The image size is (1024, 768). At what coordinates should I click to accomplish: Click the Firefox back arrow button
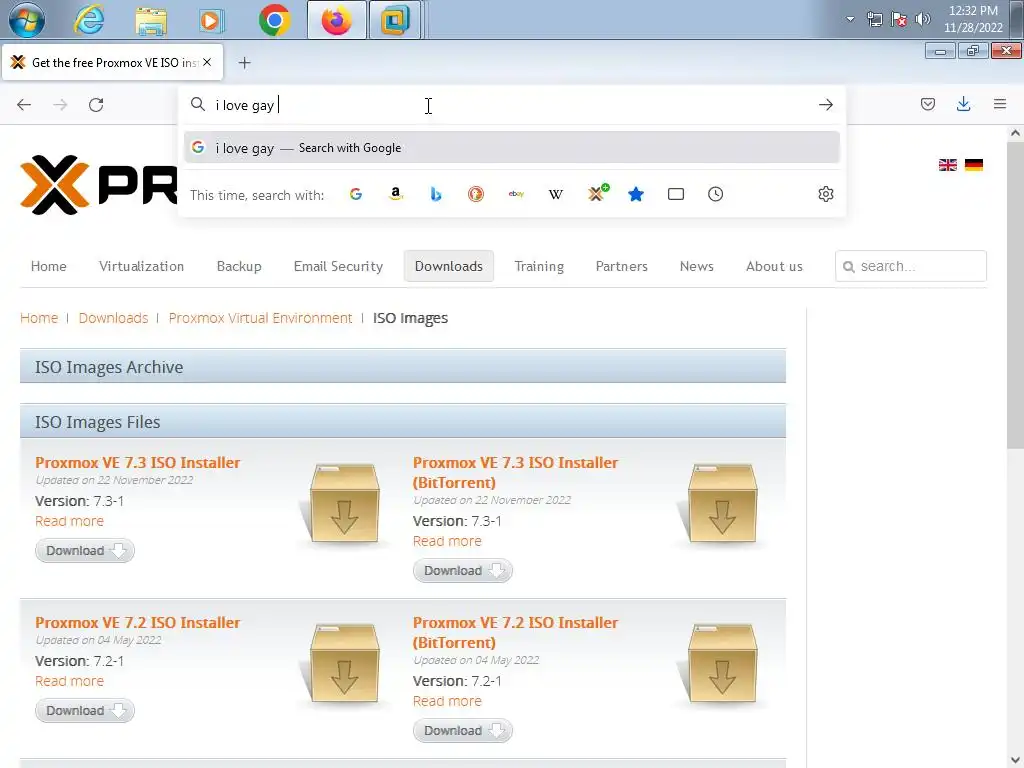tap(24, 104)
